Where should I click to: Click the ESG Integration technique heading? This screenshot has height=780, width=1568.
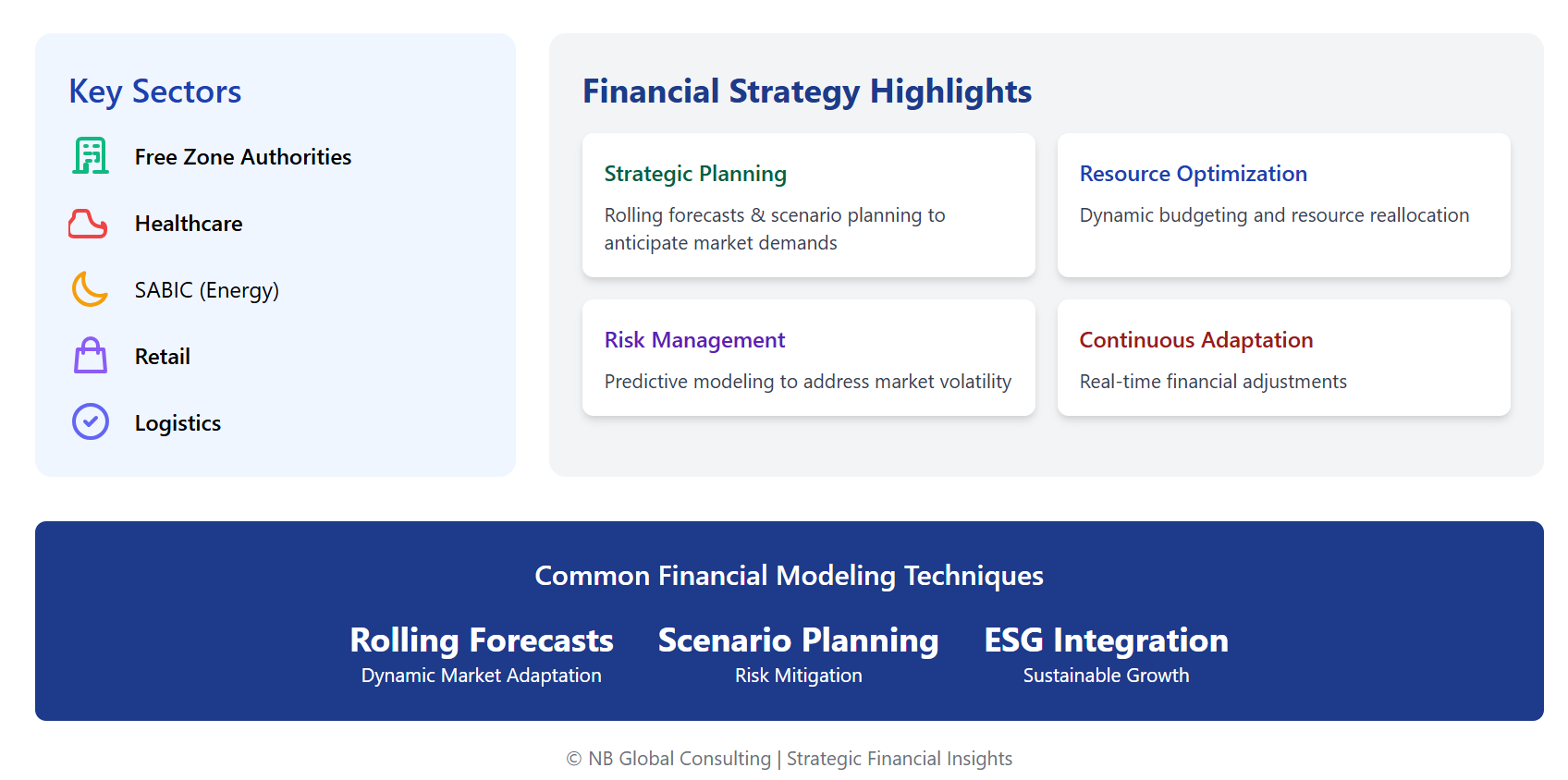[1106, 640]
